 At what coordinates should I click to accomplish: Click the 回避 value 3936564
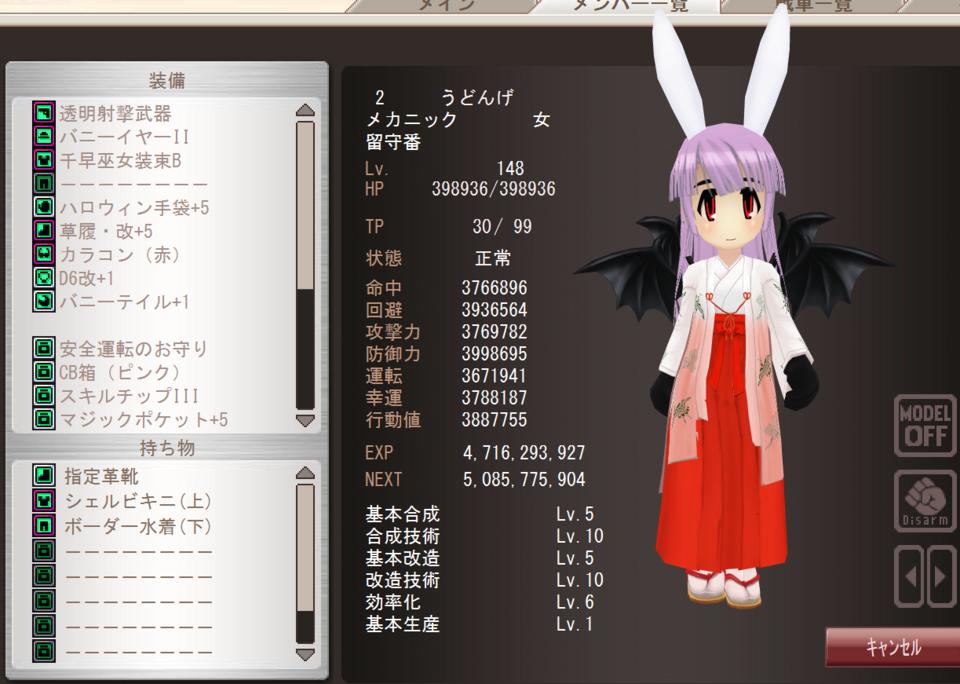494,309
